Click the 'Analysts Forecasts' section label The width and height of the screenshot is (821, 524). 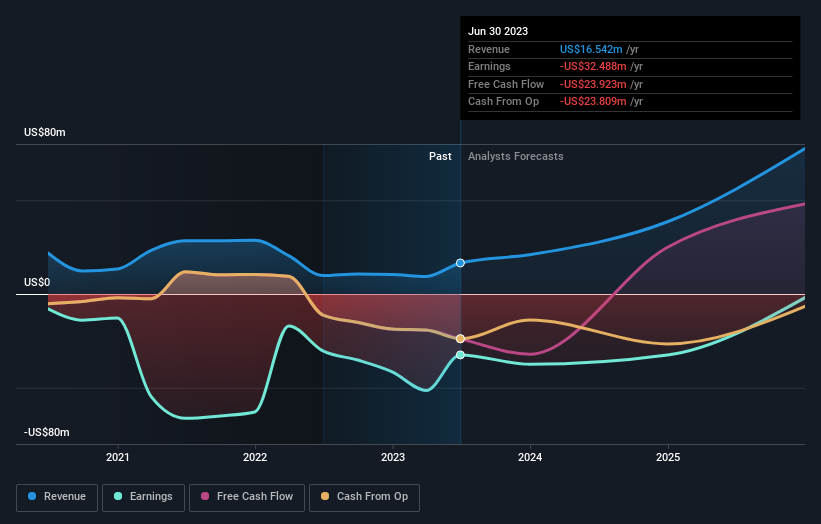516,157
